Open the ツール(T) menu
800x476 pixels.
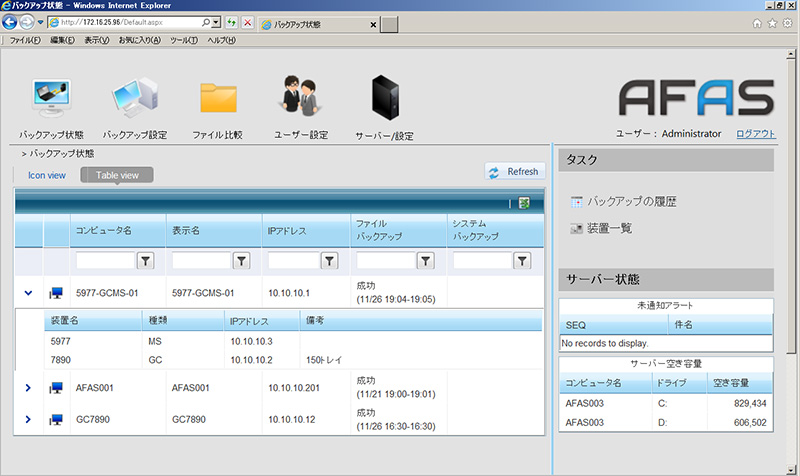(x=184, y=40)
